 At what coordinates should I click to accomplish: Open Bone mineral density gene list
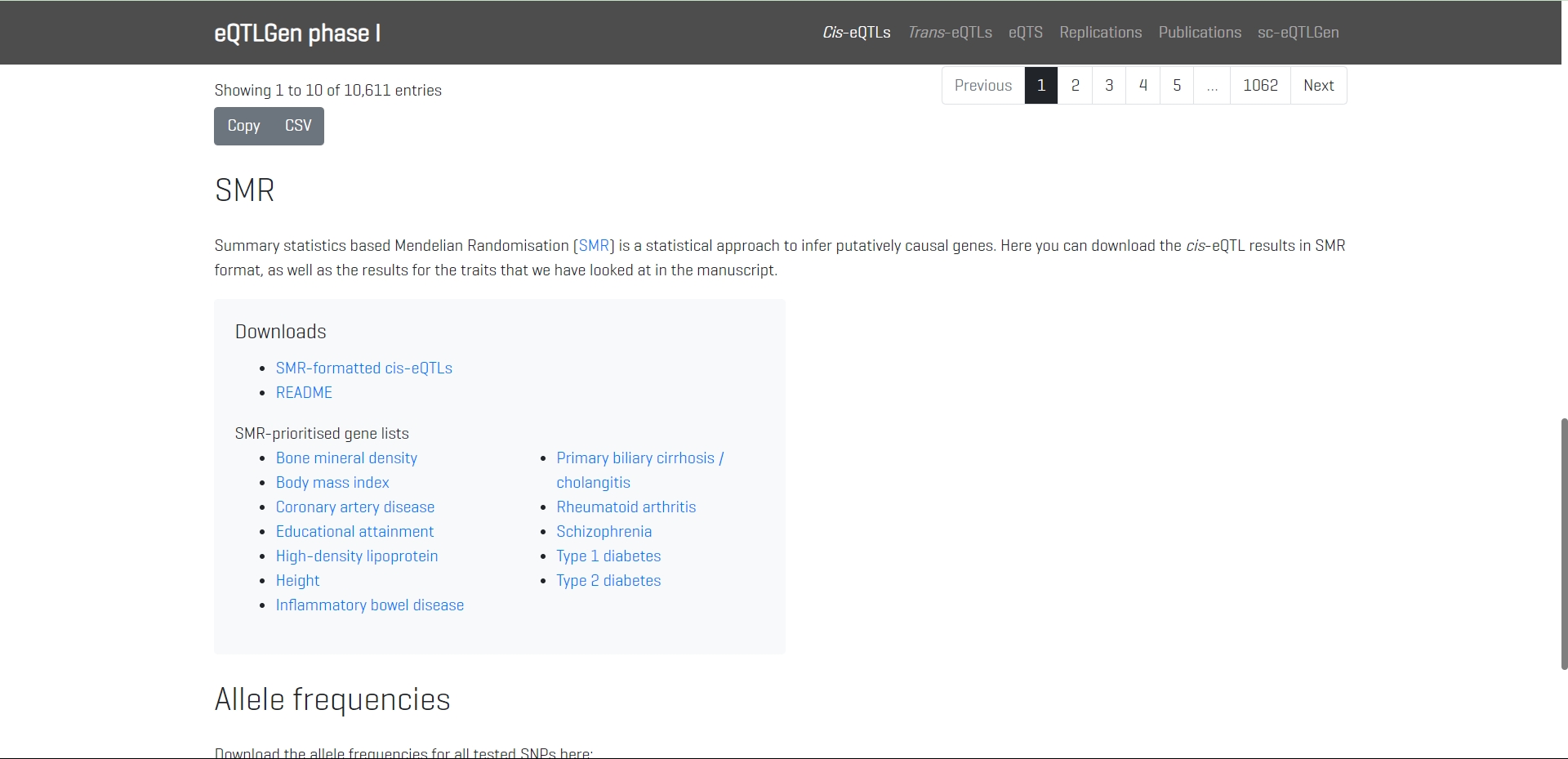click(346, 458)
